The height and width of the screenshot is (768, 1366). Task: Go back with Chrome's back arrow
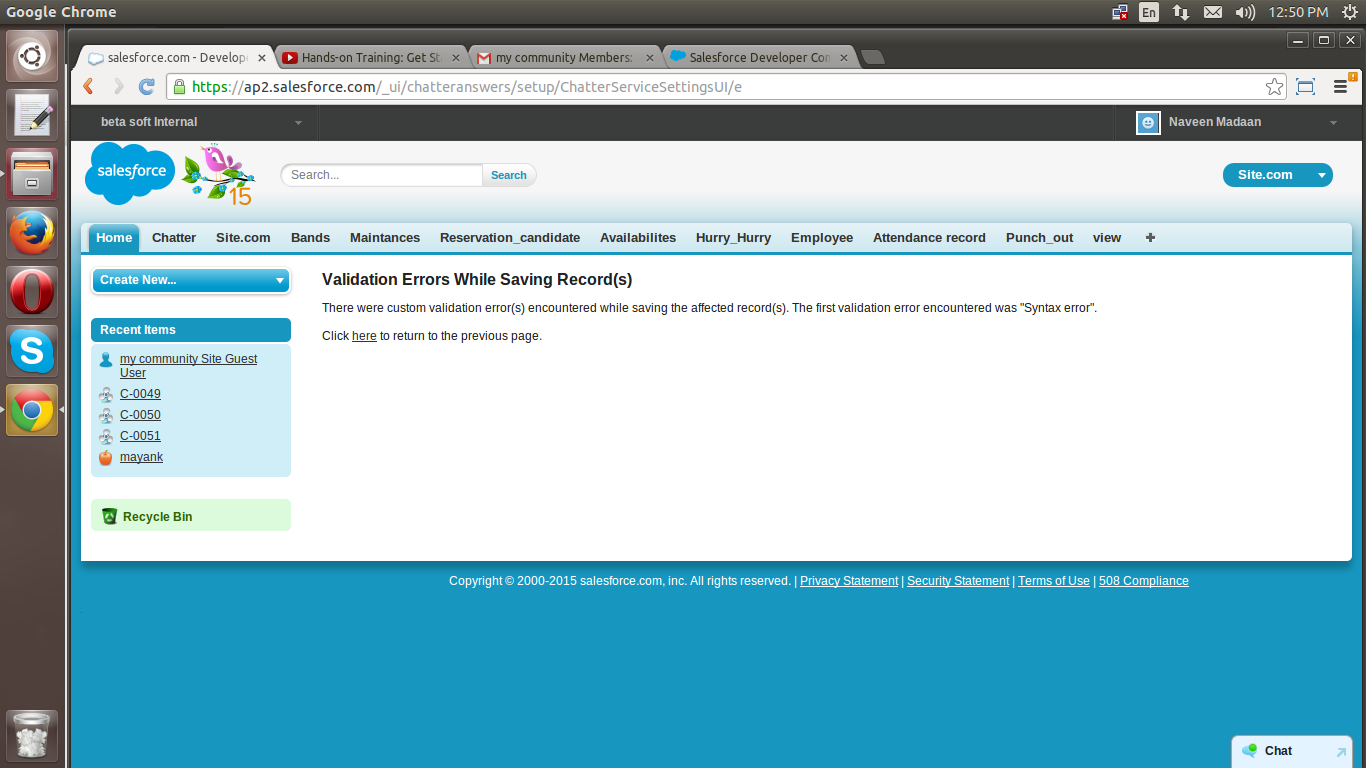[89, 87]
